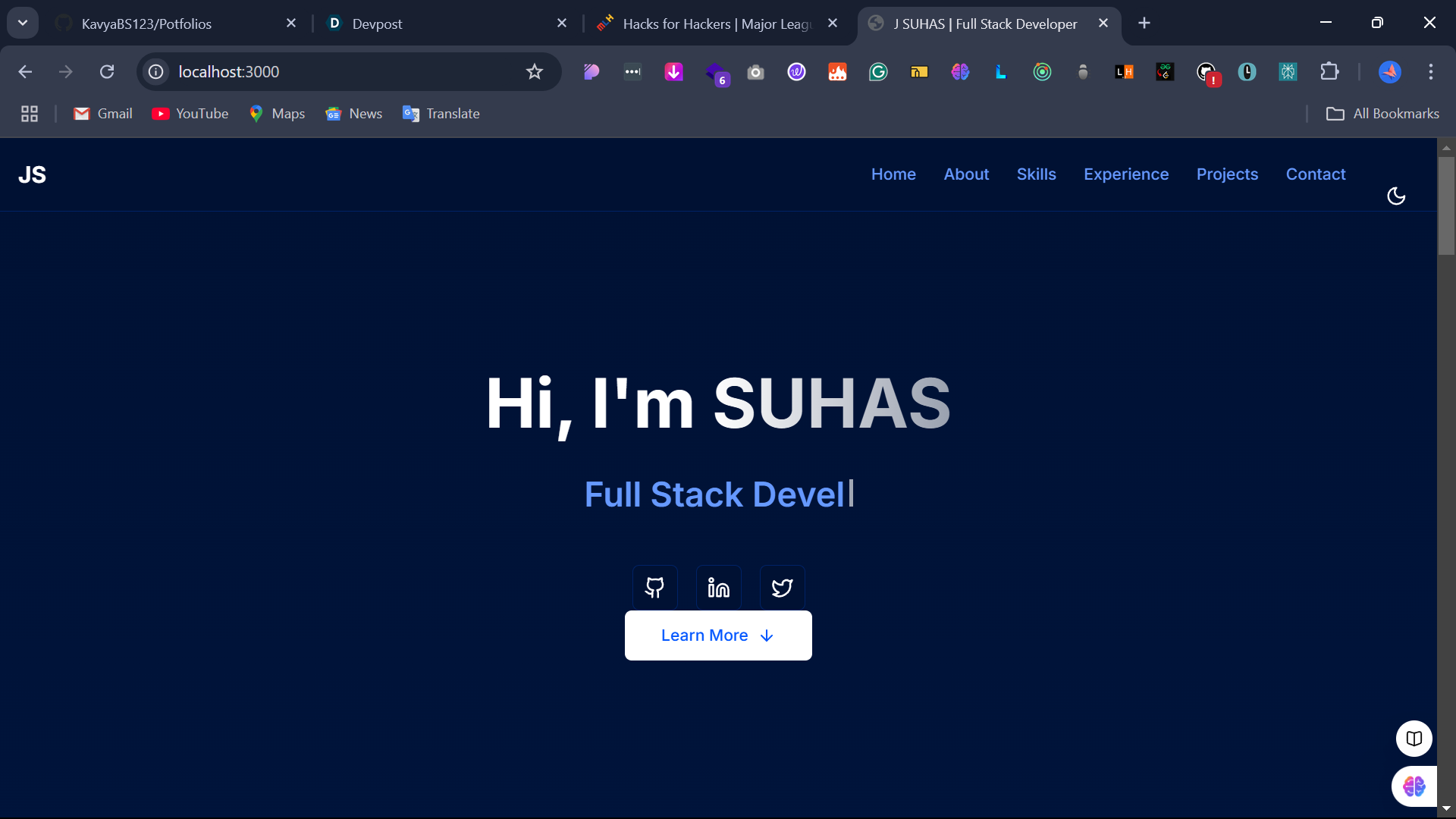Click the page's vertical scrollbar thumb
The width and height of the screenshot is (1456, 819).
pos(1446,205)
